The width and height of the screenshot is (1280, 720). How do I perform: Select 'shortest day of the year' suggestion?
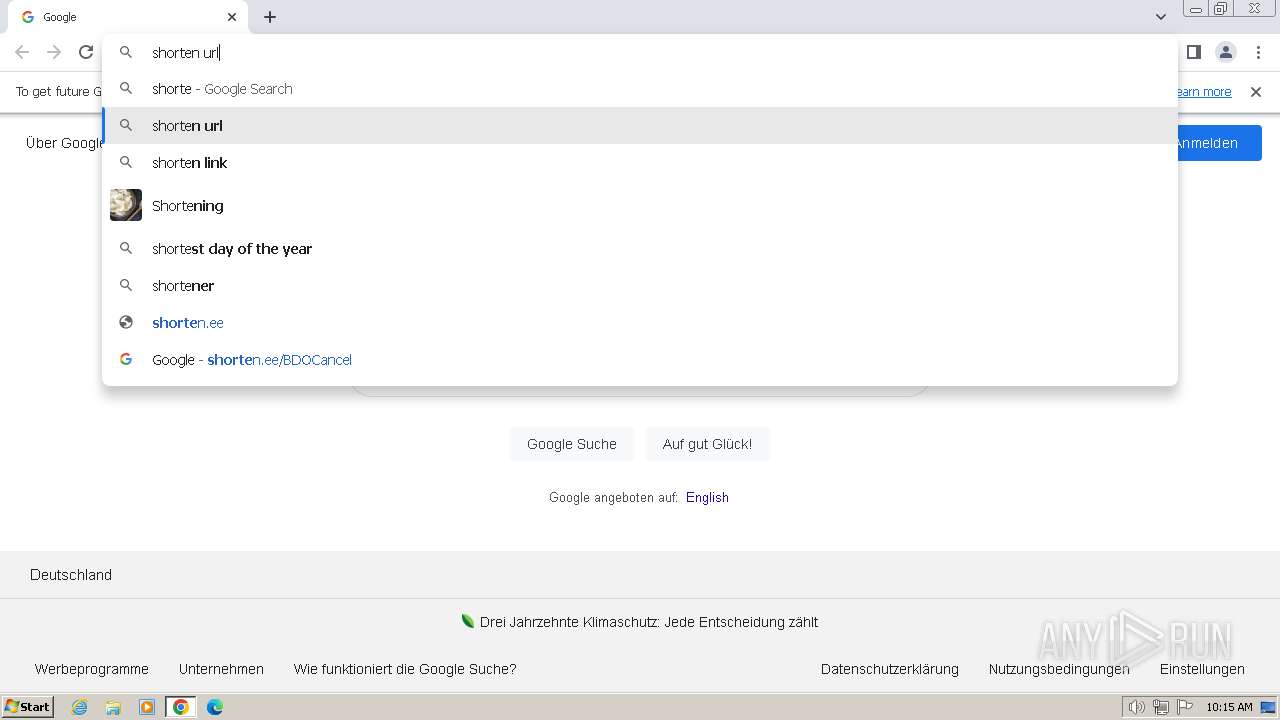point(640,249)
